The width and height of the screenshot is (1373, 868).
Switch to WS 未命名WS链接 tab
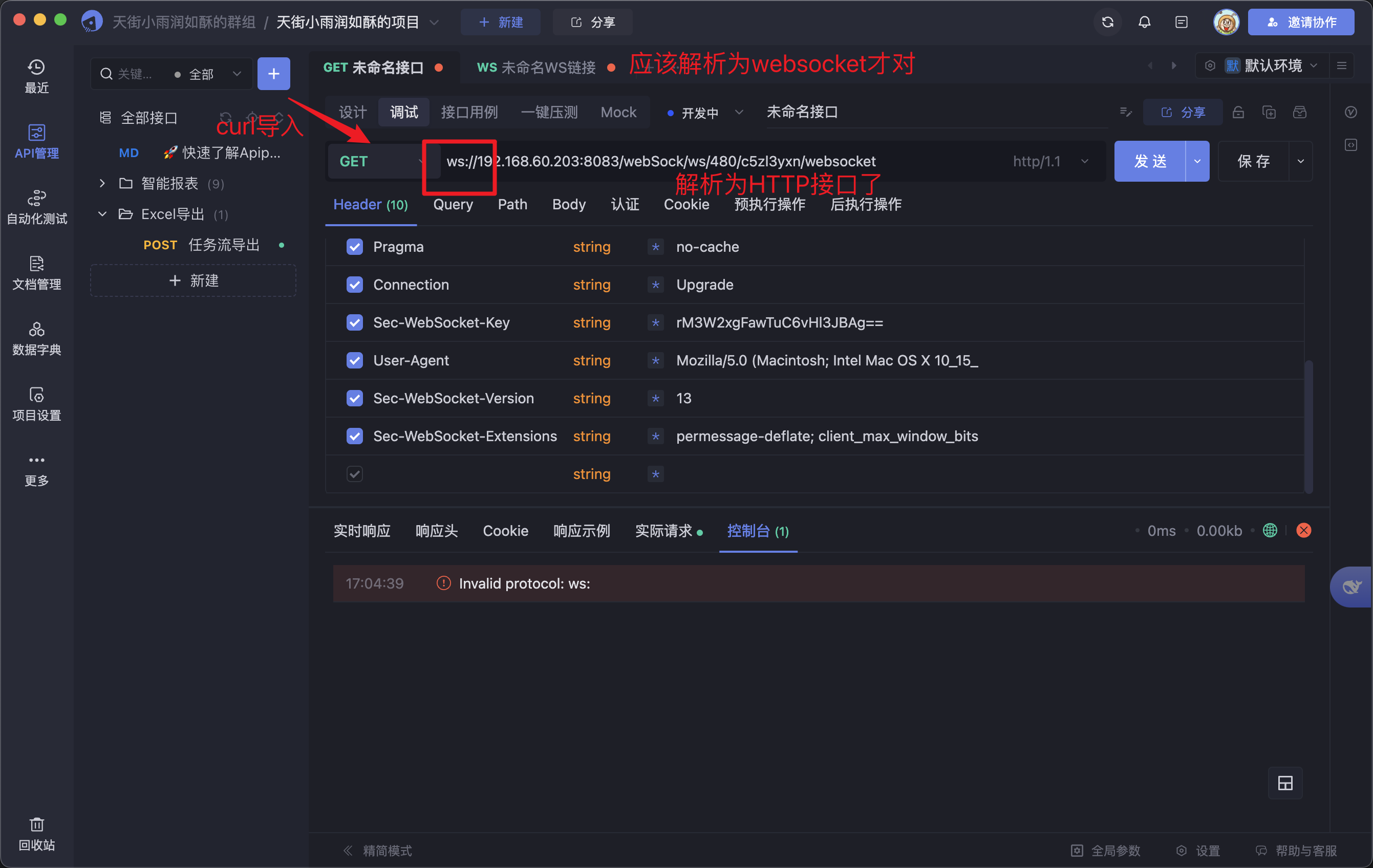(x=546, y=67)
